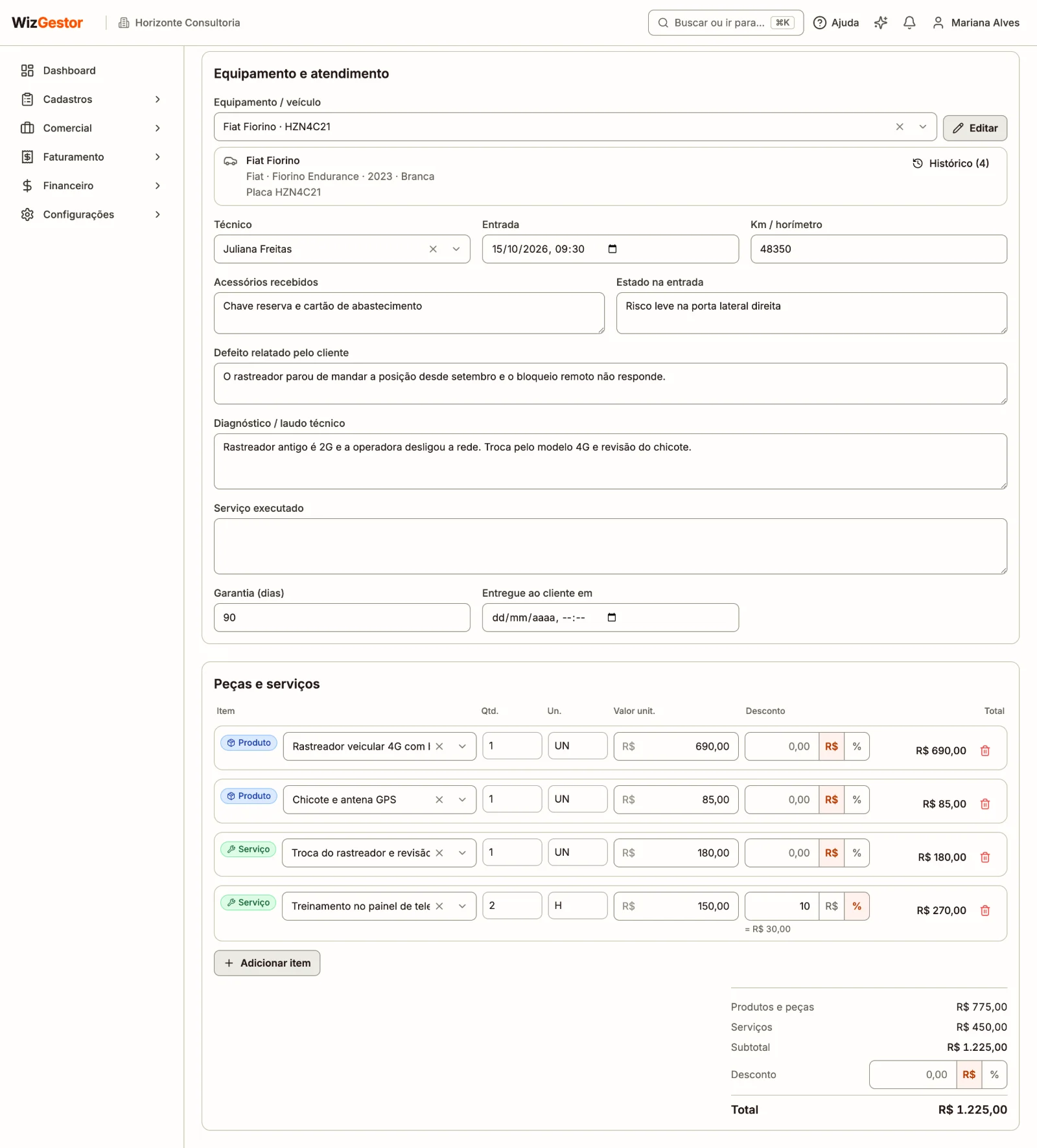Delete the Treinamento no painel row
Image resolution: width=1037 pixels, height=1148 pixels.
click(x=985, y=910)
